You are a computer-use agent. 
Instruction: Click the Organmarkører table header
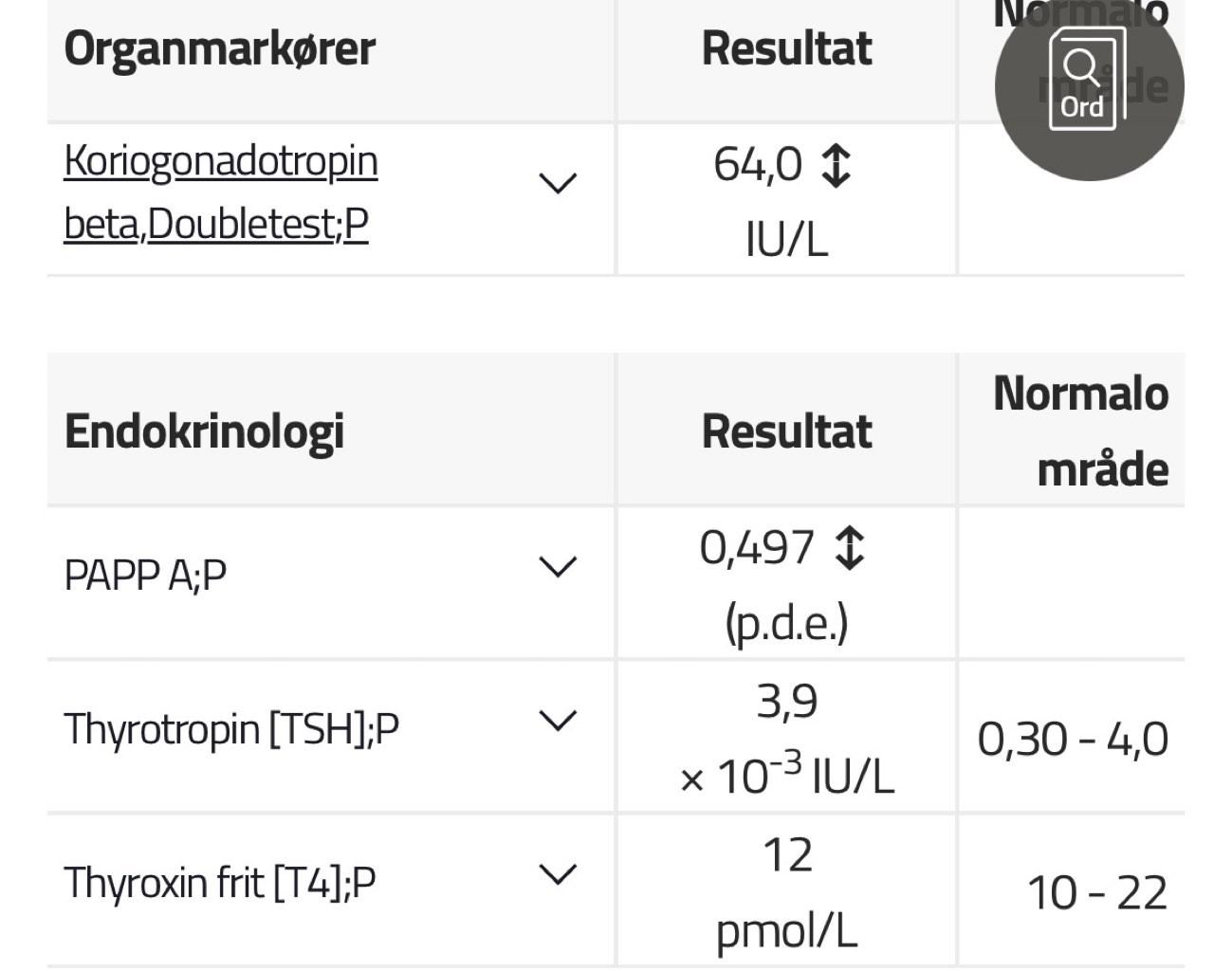(220, 48)
